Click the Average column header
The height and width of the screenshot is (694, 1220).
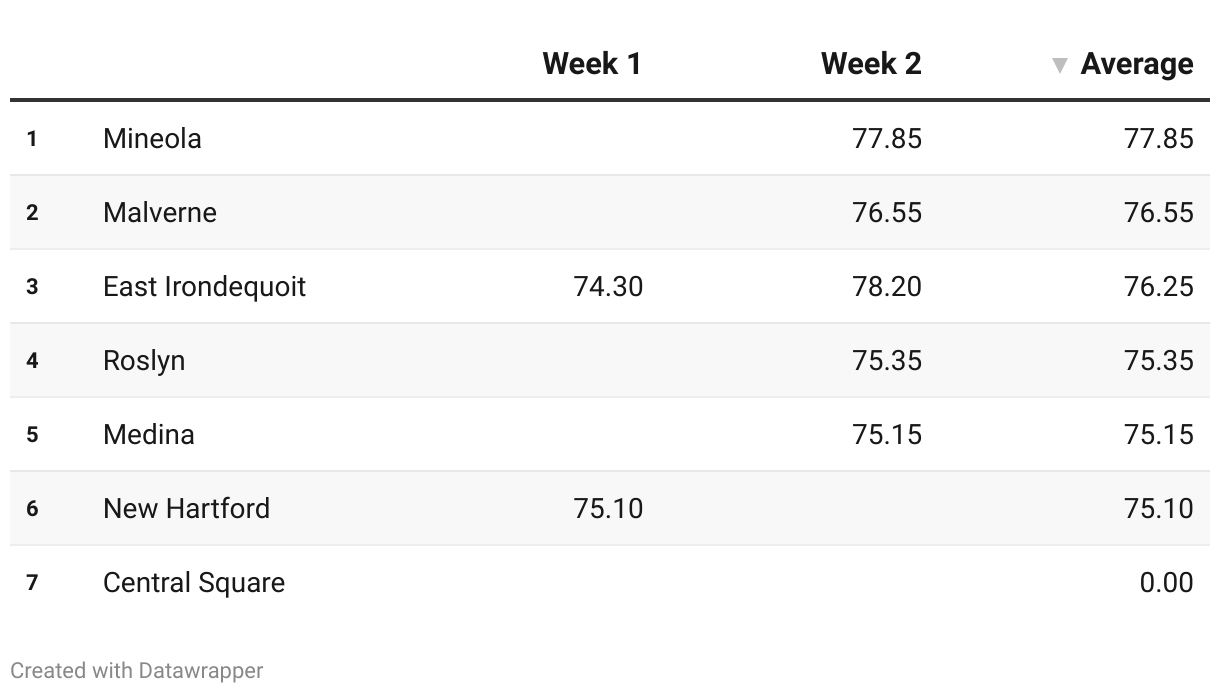coord(1136,64)
